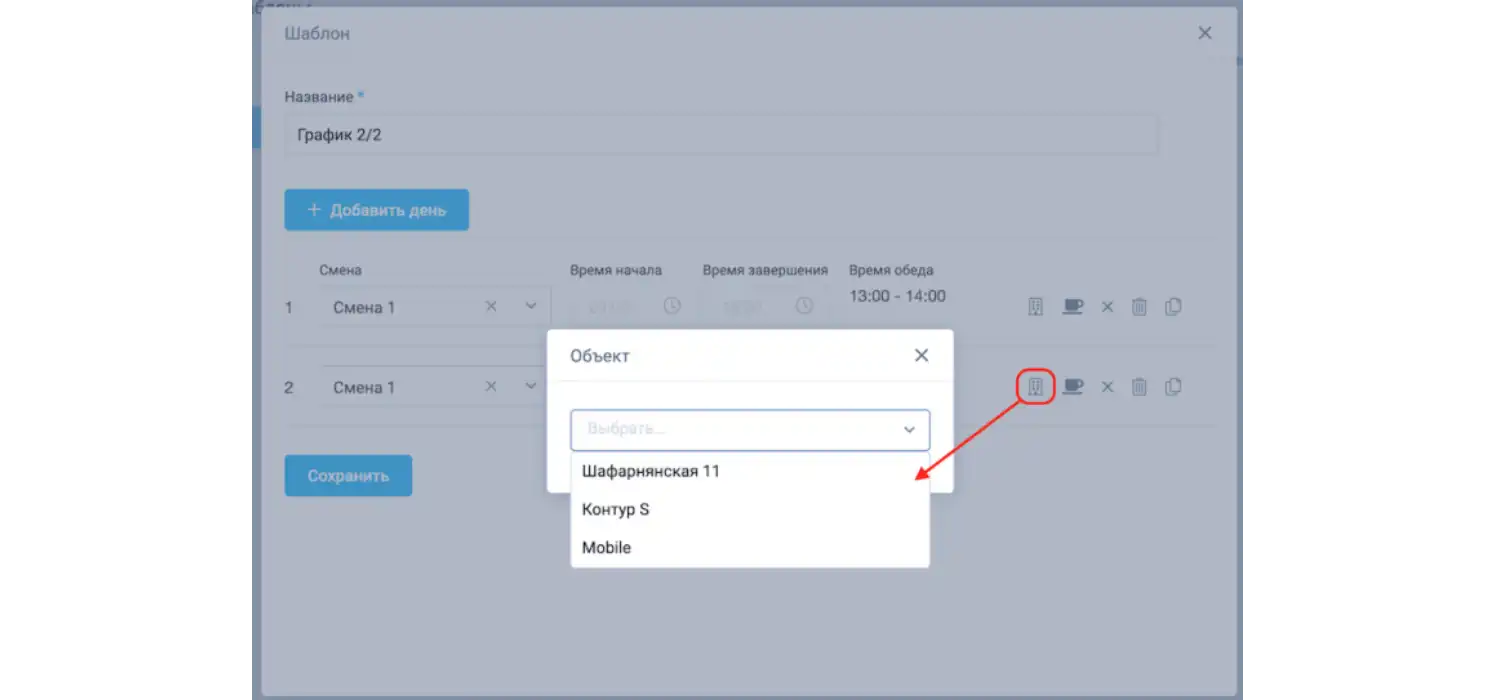
Task: Click the Сохранить button
Action: (348, 476)
